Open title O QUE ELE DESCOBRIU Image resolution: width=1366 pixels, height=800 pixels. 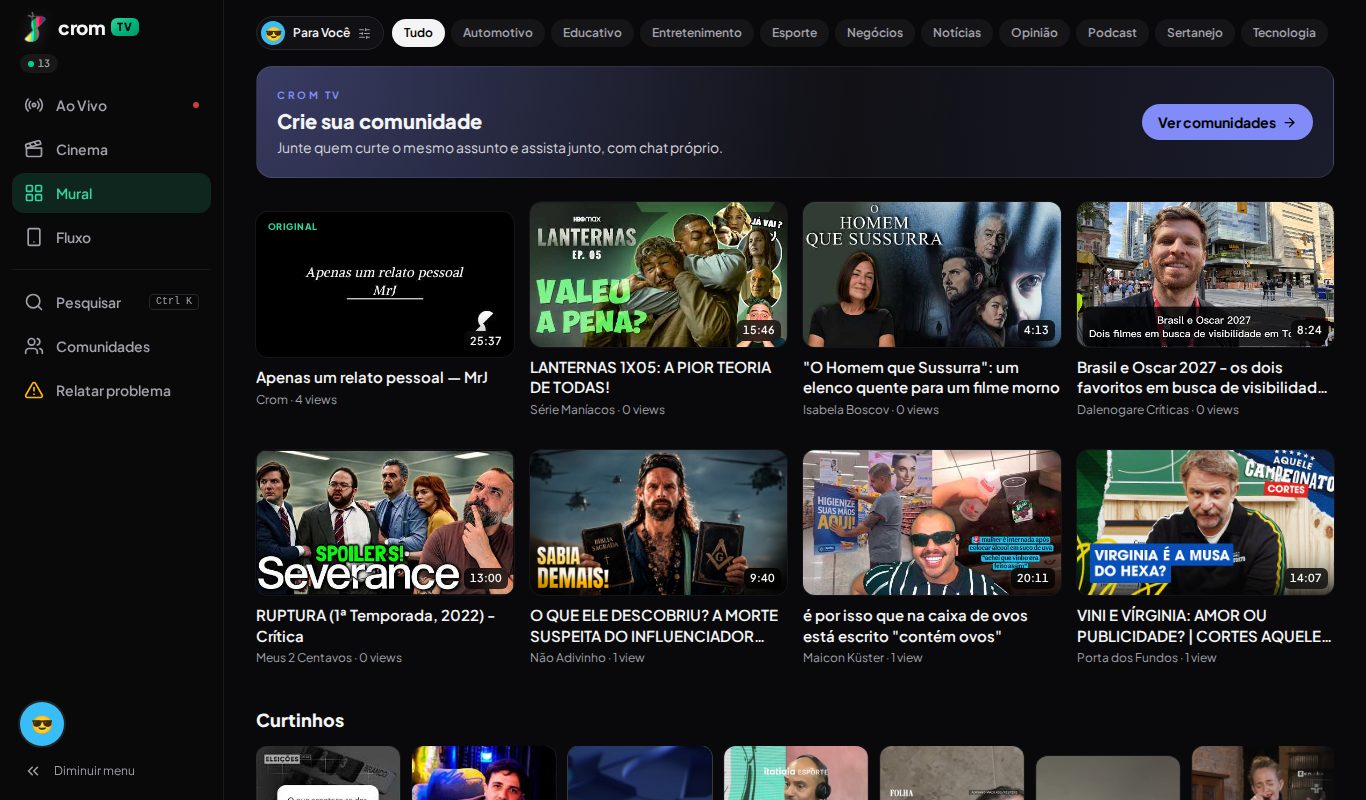[654, 625]
